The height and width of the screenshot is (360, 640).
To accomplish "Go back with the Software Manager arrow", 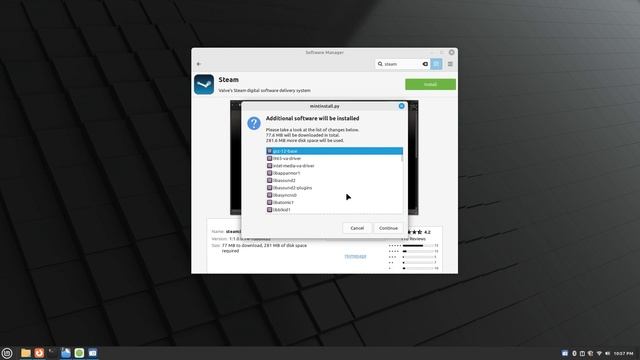I will tap(199, 64).
